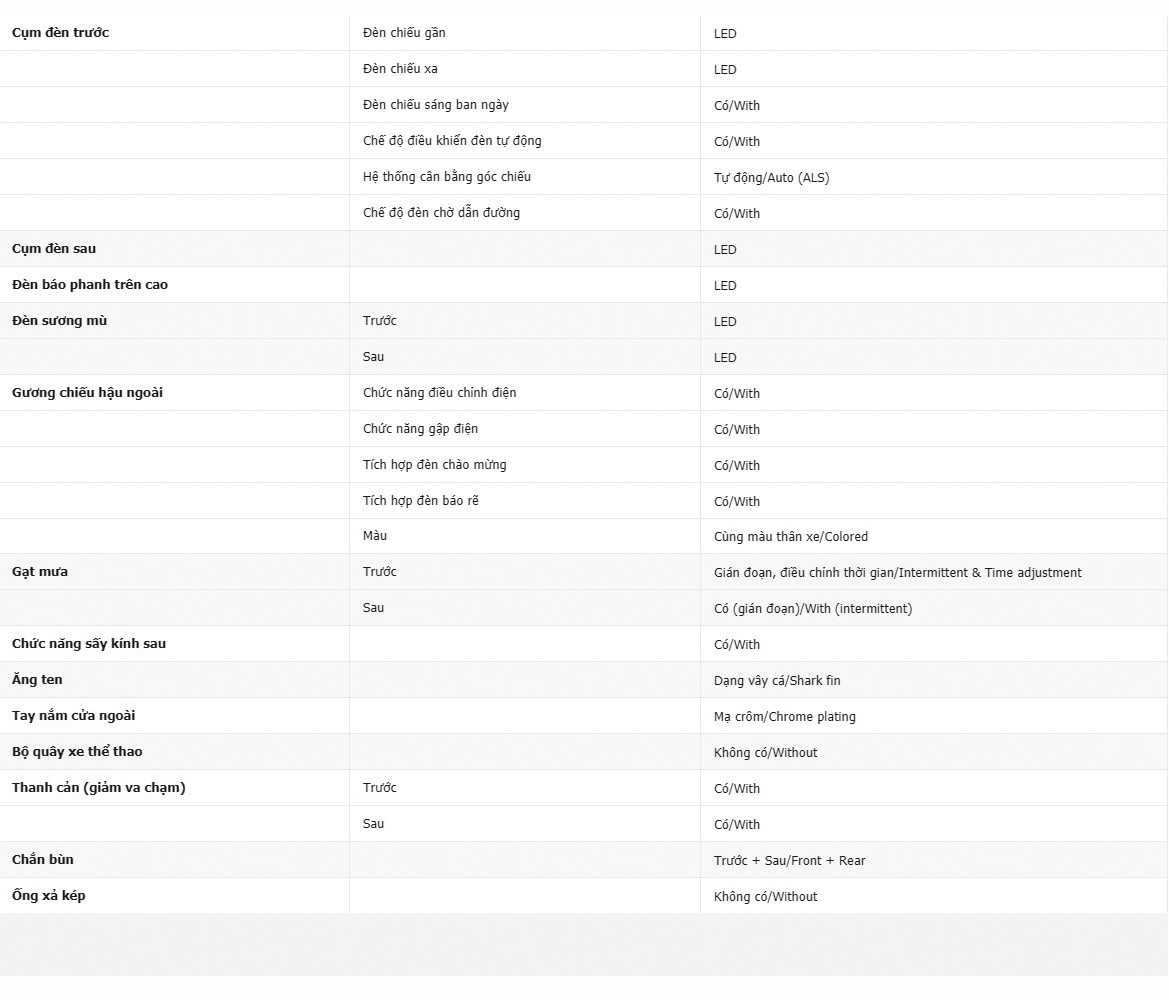
Task: Select 'Gương chiếu hậu ngoài' header
Action: click(x=87, y=393)
